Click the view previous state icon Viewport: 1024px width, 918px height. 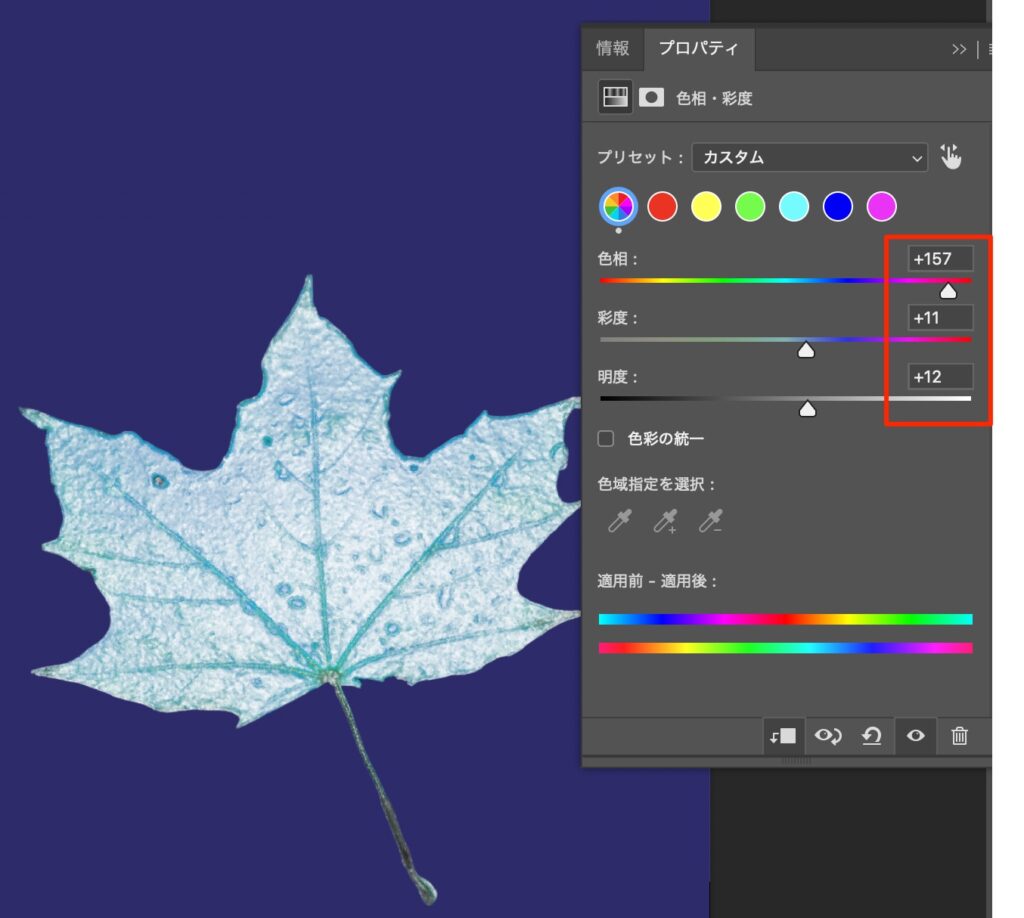pyautogui.click(x=827, y=736)
